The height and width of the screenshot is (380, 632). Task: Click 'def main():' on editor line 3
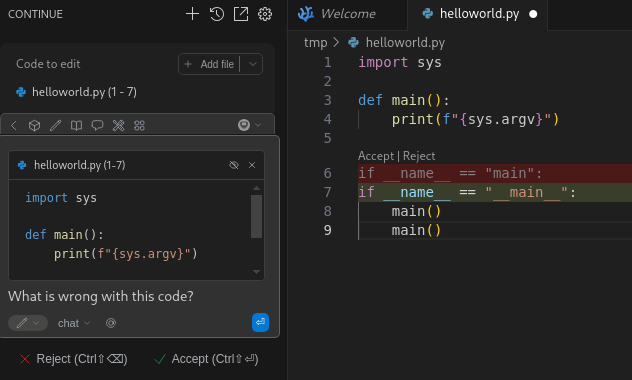pyautogui.click(x=403, y=100)
